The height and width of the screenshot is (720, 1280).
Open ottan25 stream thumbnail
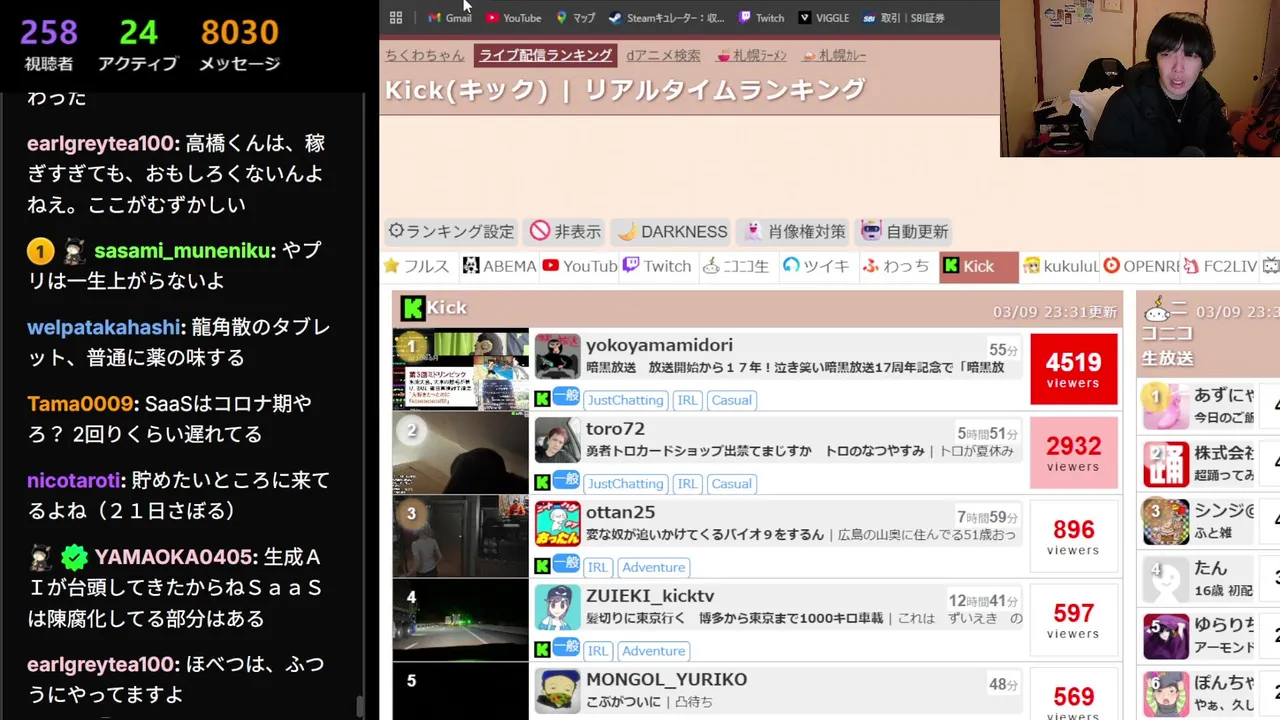pyautogui.click(x=460, y=537)
